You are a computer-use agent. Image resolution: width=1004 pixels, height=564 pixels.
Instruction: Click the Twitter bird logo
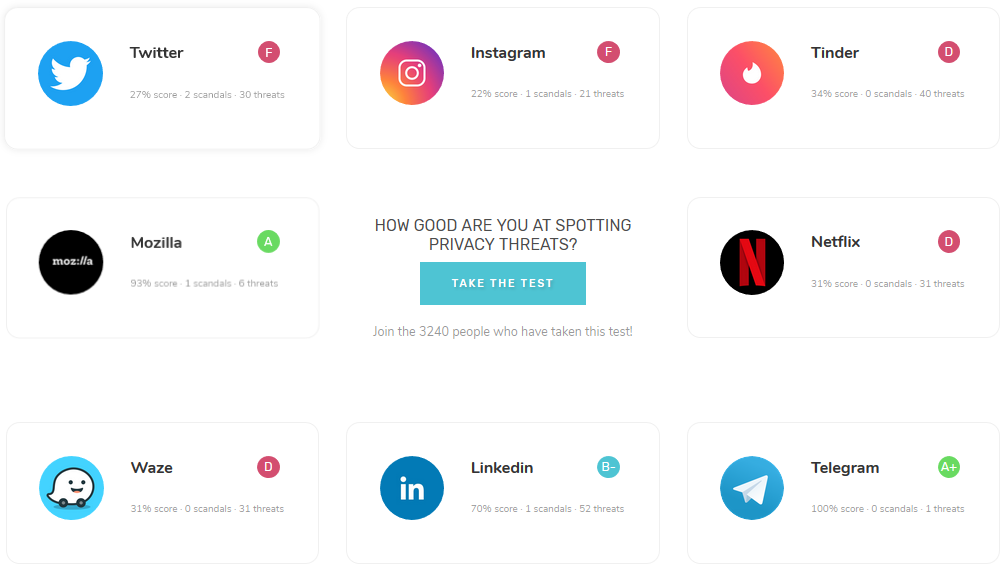(71, 73)
